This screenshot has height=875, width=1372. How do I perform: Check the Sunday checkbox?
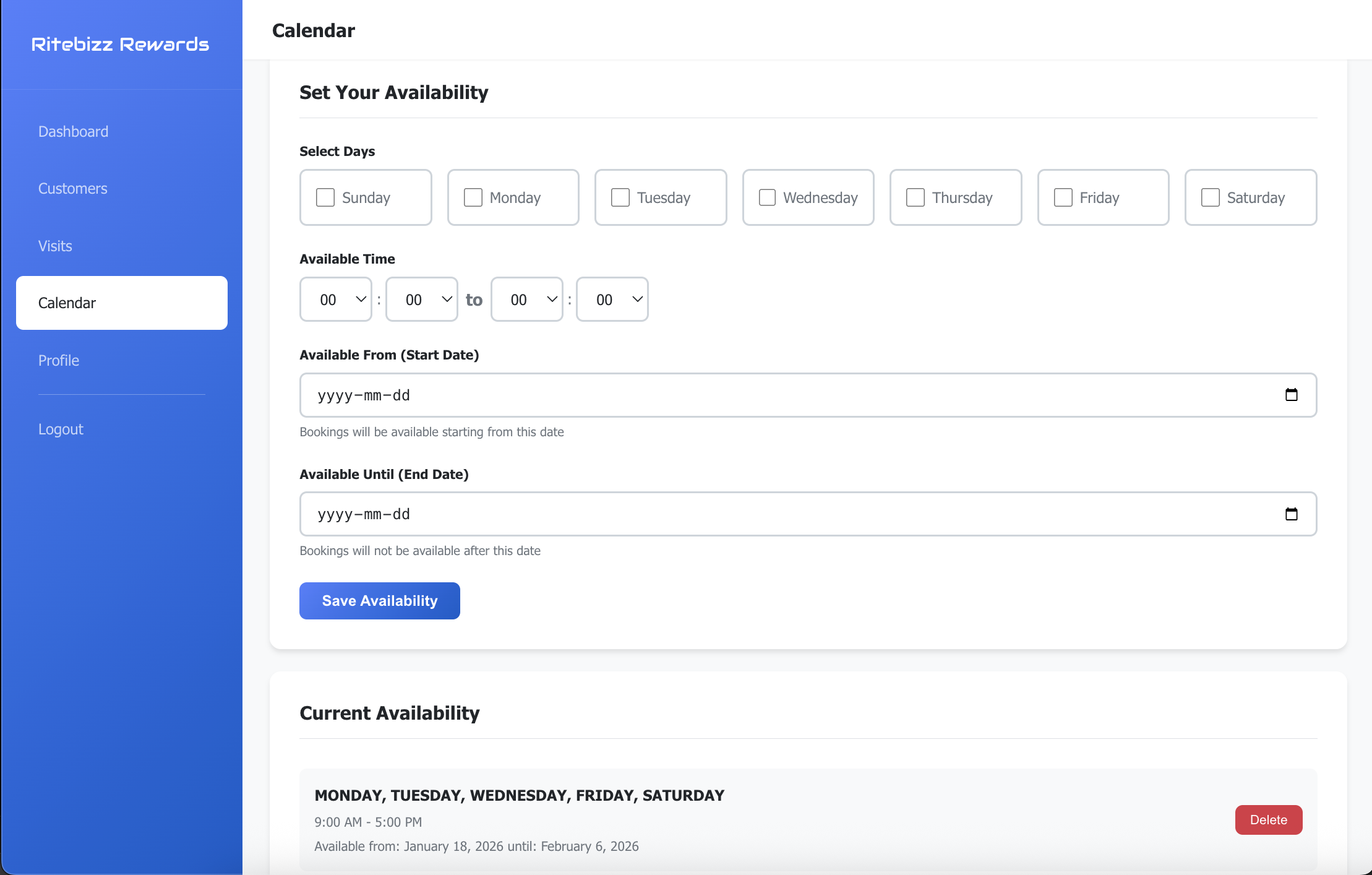[x=325, y=197]
